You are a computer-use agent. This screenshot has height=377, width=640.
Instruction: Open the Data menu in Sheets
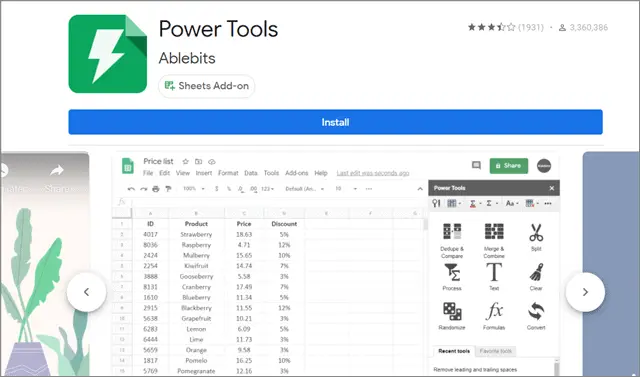251,173
